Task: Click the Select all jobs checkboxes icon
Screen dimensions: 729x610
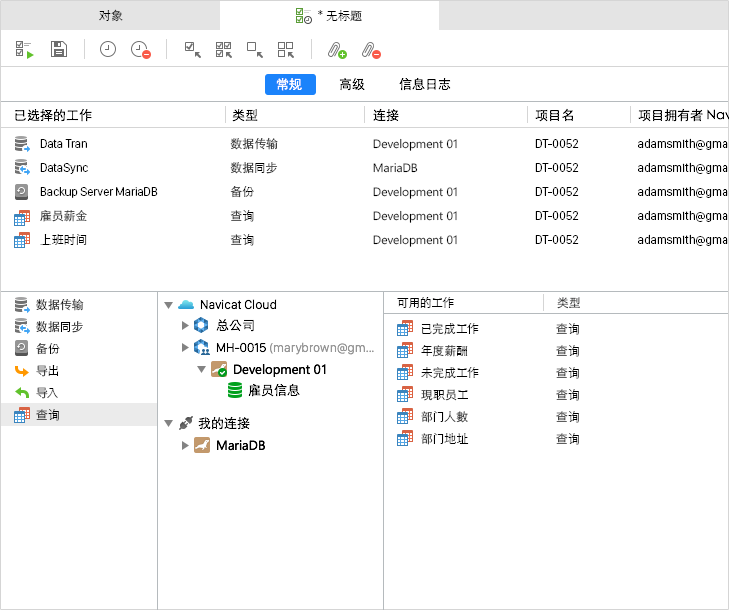Action: [x=224, y=49]
